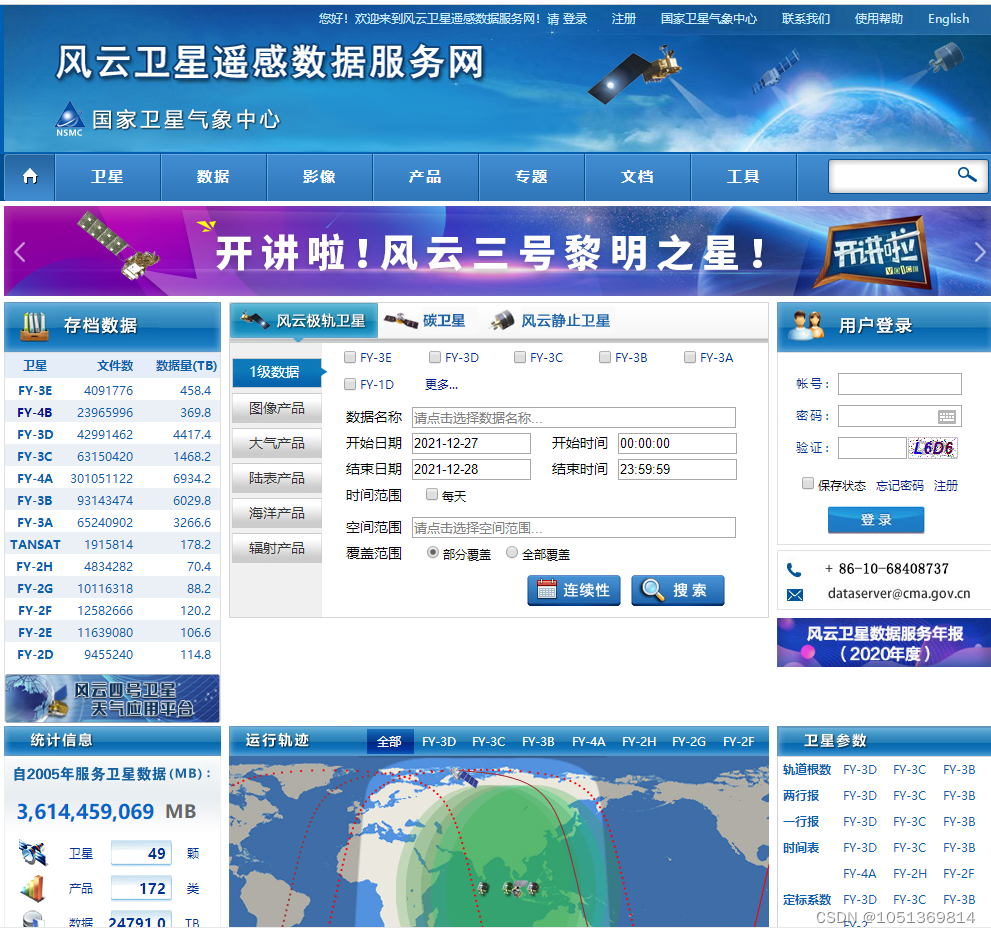Select the 图像产品 category tab

[277, 408]
